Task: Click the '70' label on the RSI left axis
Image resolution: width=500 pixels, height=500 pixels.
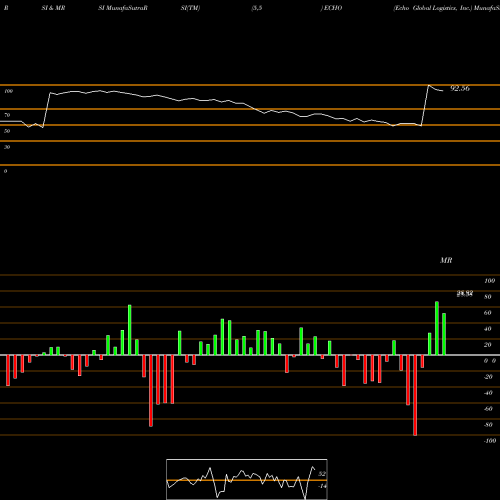Action: (x=7, y=115)
